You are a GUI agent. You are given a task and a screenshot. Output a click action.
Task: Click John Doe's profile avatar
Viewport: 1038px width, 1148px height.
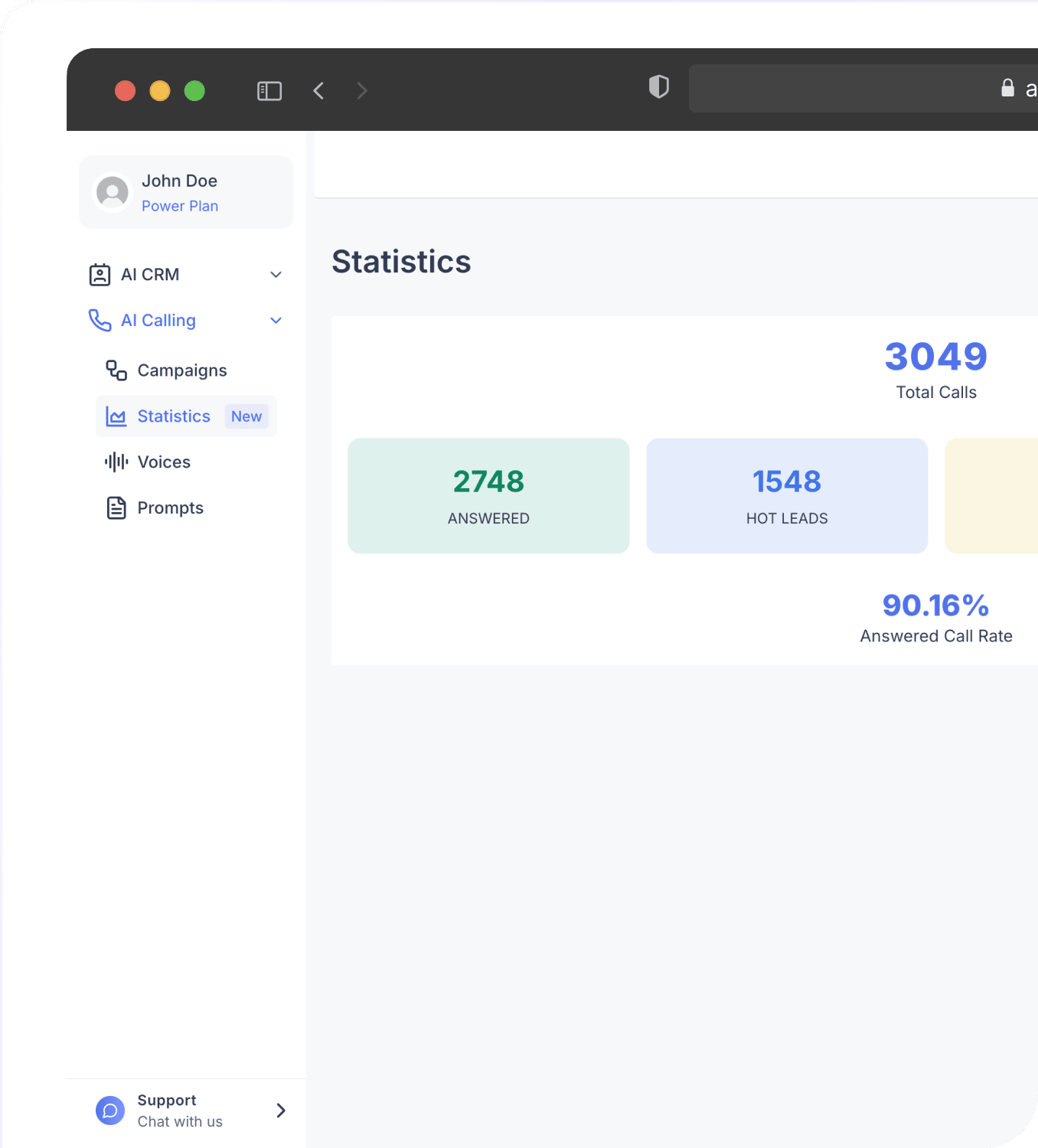click(112, 192)
